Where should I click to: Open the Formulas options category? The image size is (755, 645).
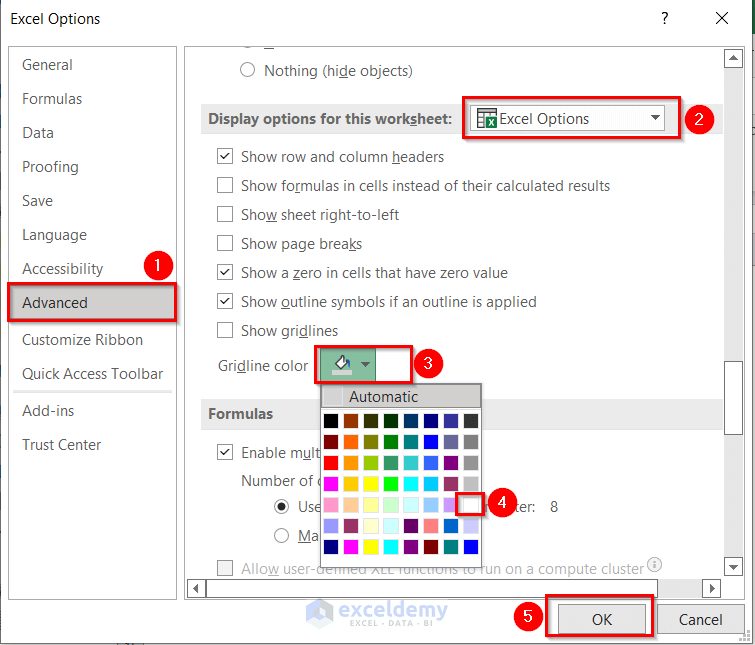[x=52, y=99]
